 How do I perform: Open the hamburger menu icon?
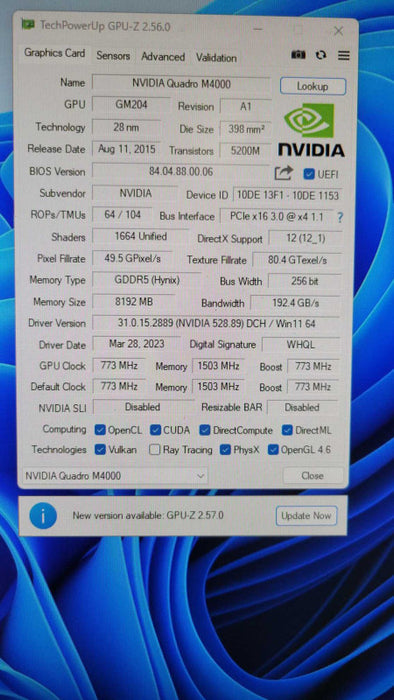343,55
